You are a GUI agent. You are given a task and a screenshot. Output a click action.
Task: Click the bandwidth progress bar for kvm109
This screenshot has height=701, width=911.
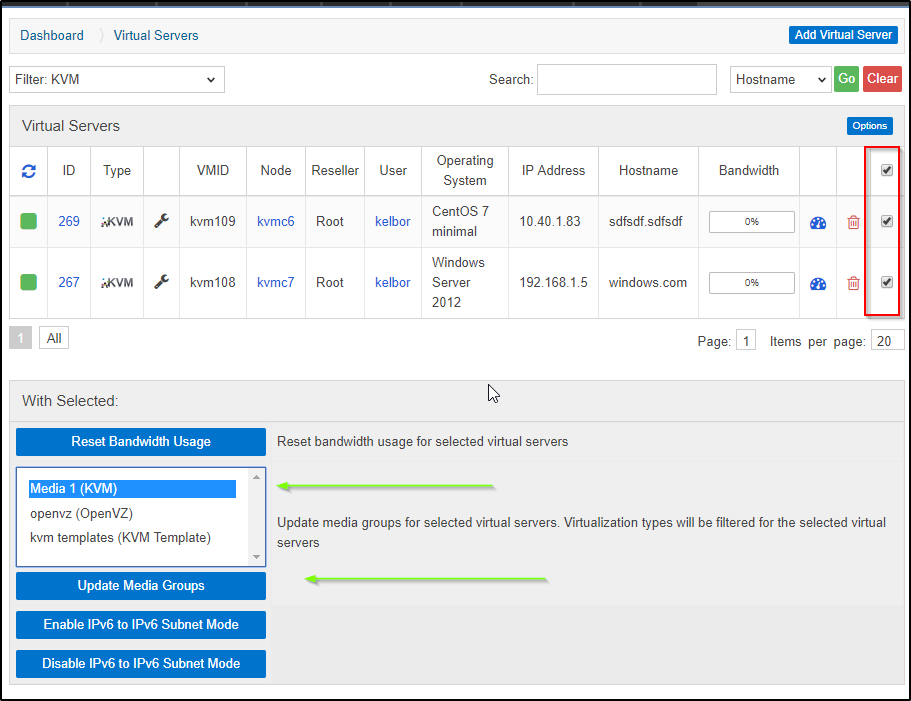click(x=751, y=222)
